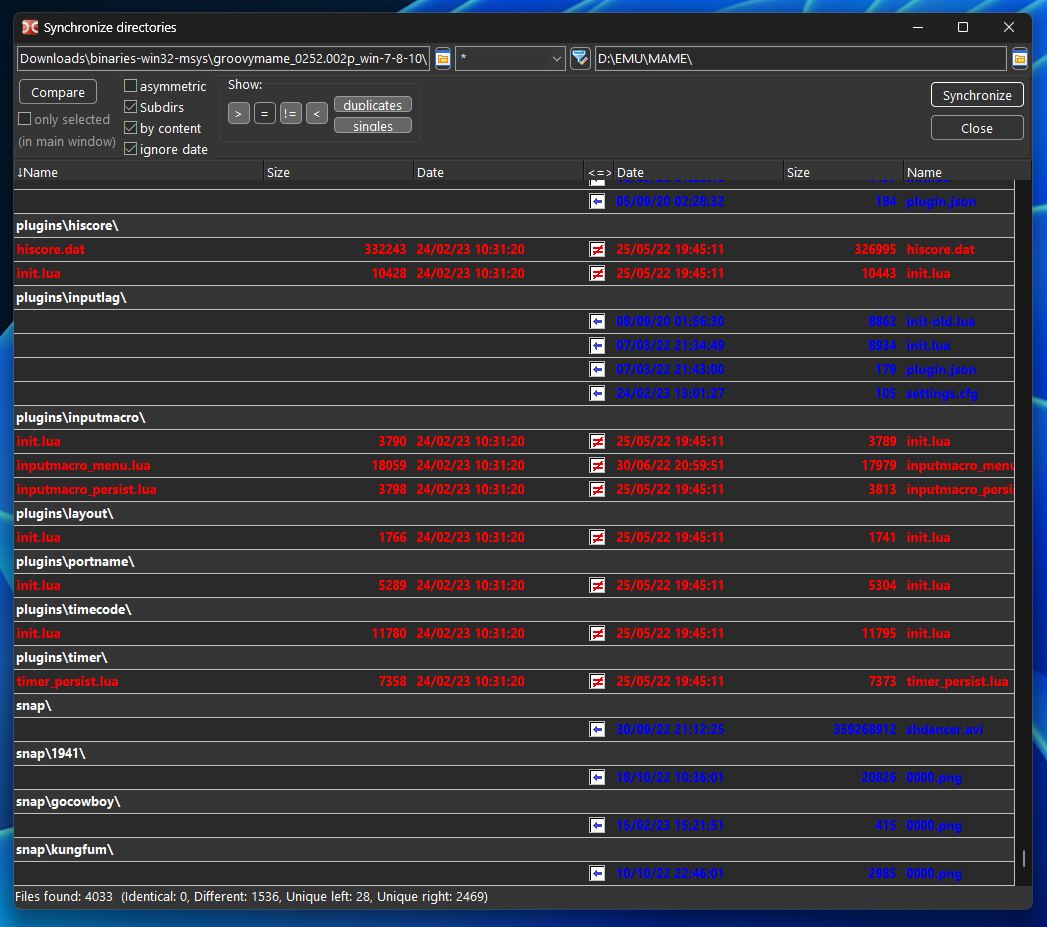Screen dimensions: 1047x927
Task: Click copy-left arrow icon for shdancer.avi
Action: click(x=597, y=729)
